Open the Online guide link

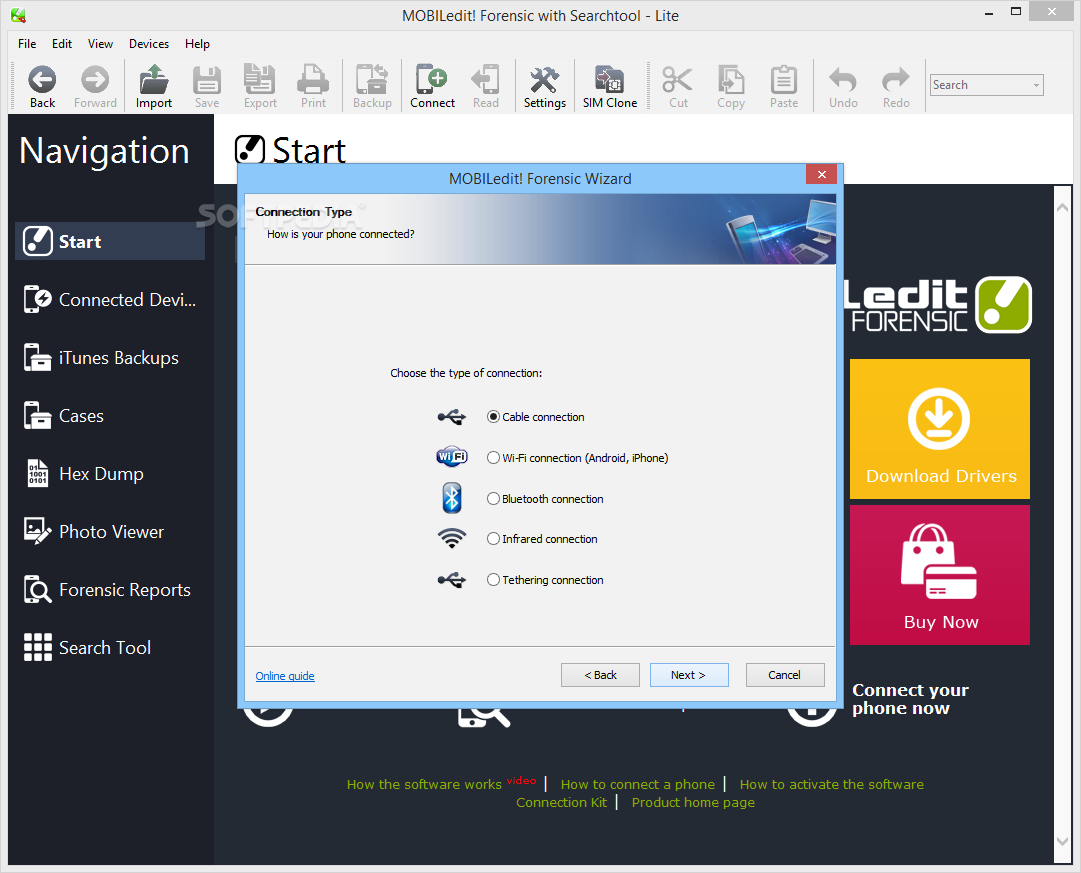click(x=285, y=676)
